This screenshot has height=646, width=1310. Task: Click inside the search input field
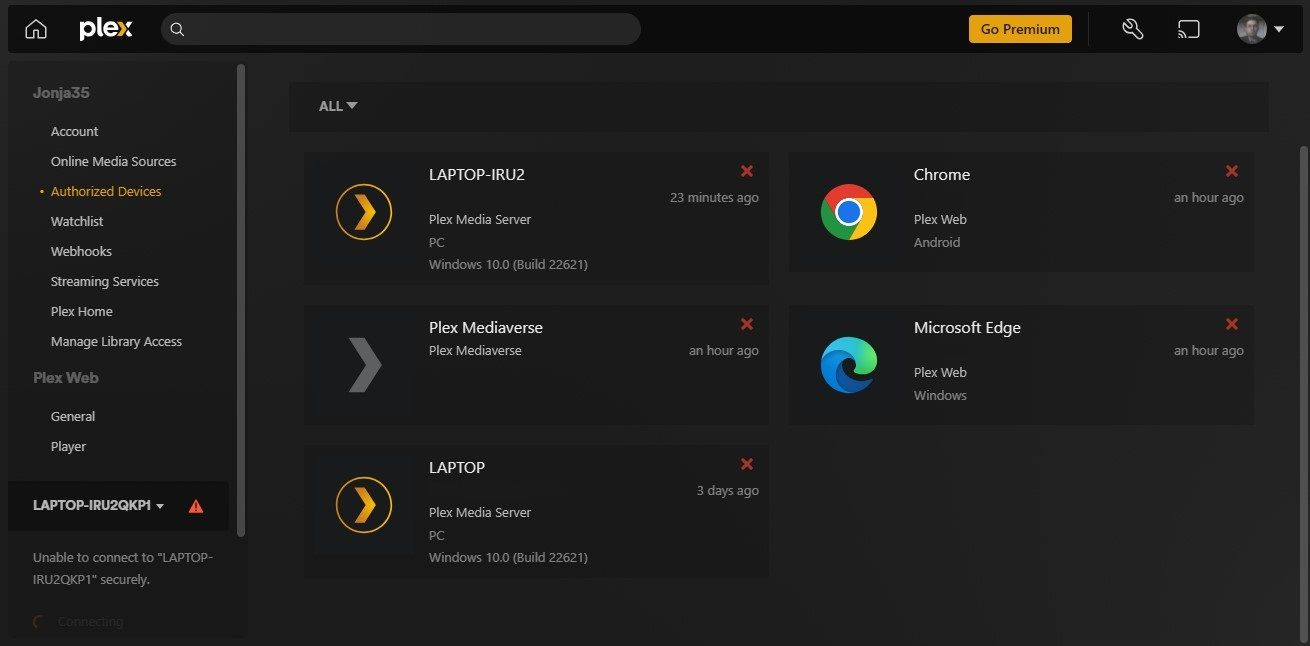pos(400,28)
